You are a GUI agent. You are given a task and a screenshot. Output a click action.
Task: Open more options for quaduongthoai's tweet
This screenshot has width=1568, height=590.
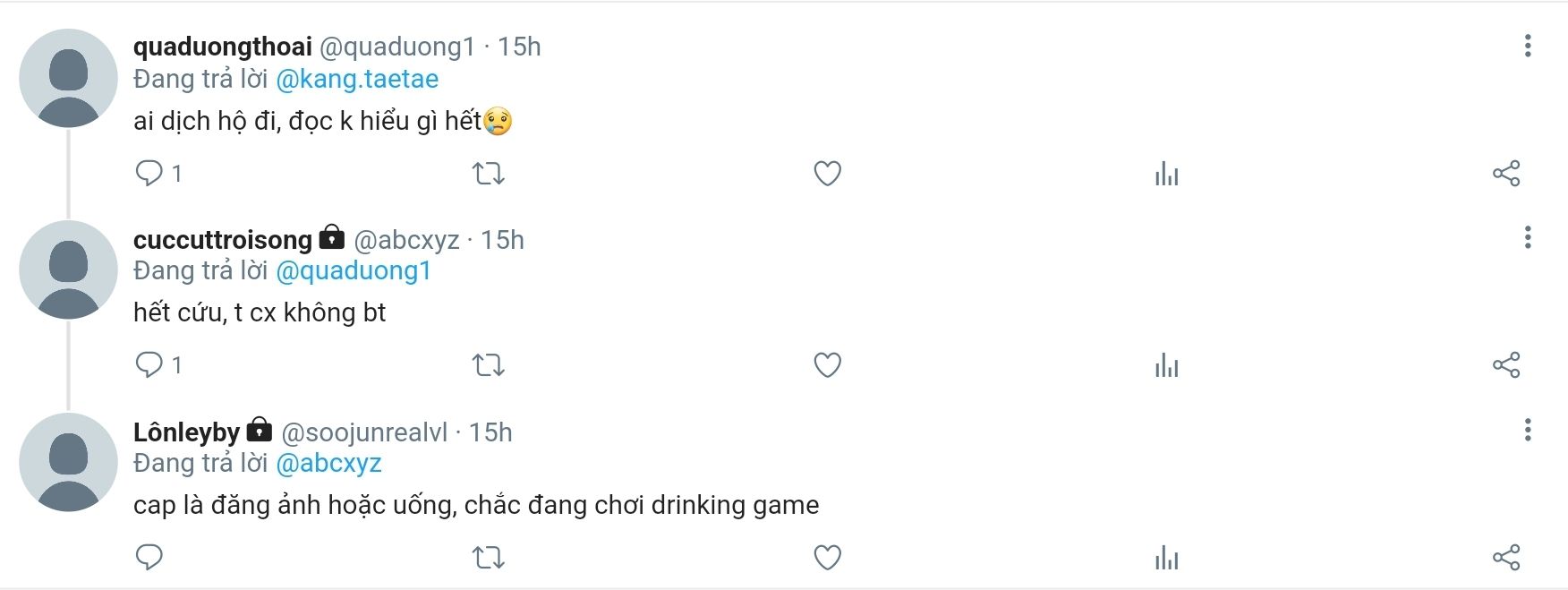1527,46
